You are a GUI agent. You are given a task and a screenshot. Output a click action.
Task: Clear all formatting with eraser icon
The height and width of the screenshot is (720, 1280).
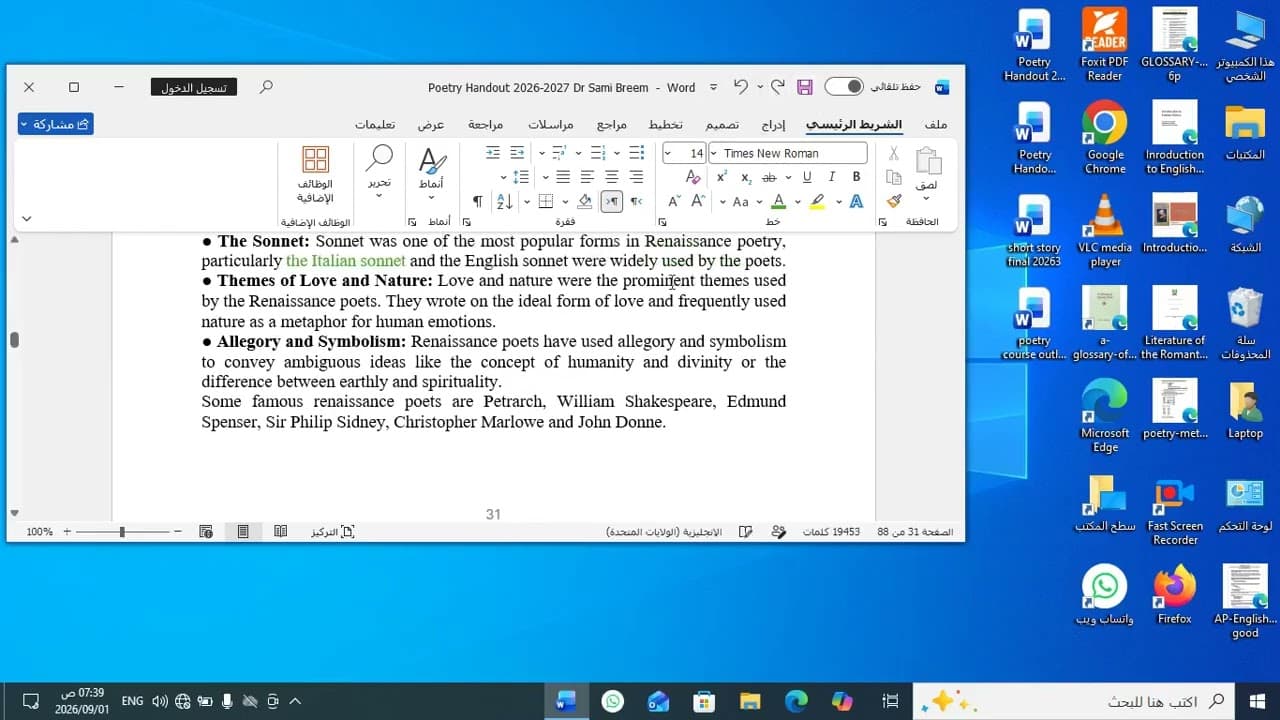[693, 177]
